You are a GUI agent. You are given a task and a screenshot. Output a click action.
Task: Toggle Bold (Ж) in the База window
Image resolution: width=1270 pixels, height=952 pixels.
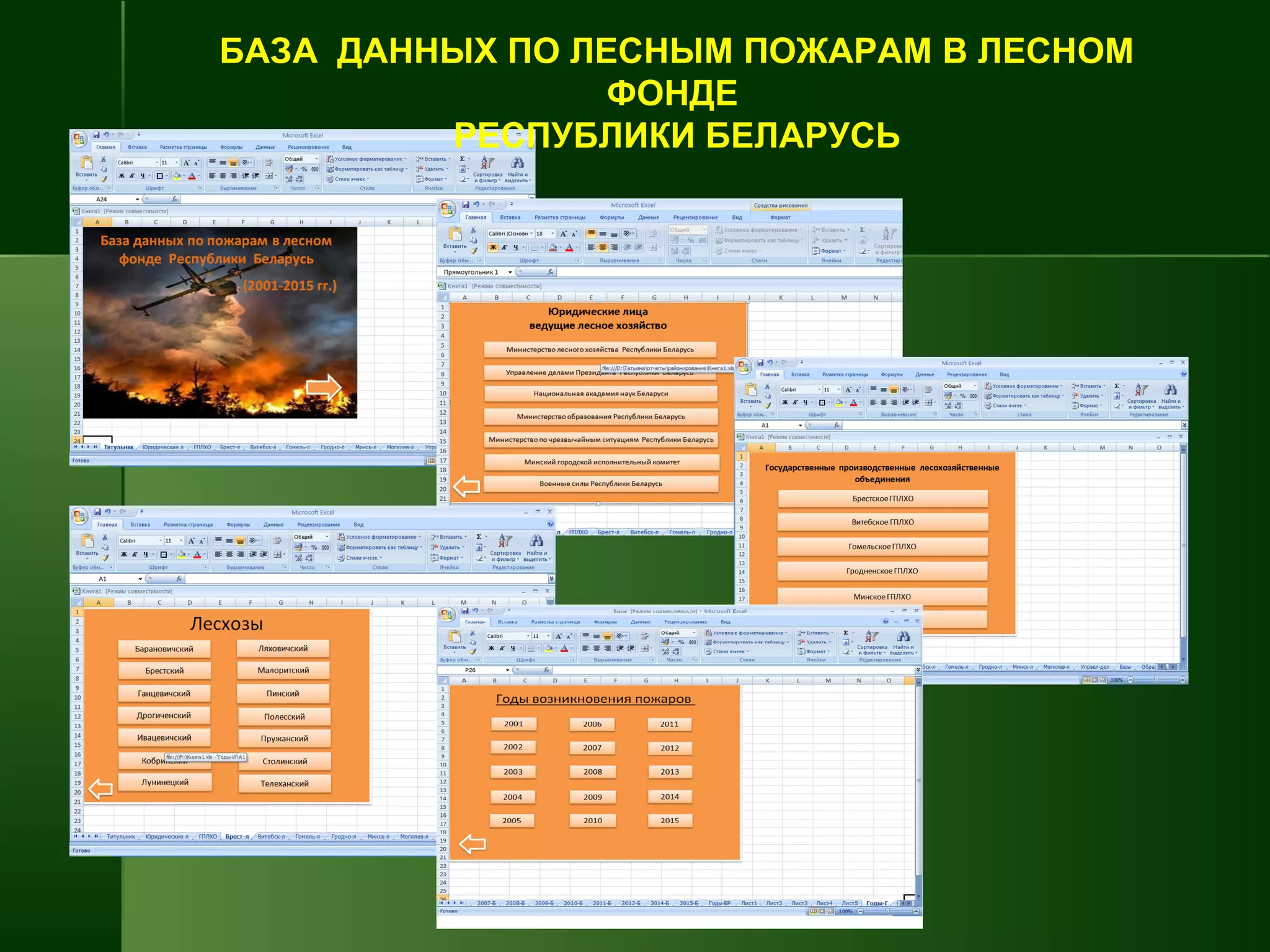[491, 648]
